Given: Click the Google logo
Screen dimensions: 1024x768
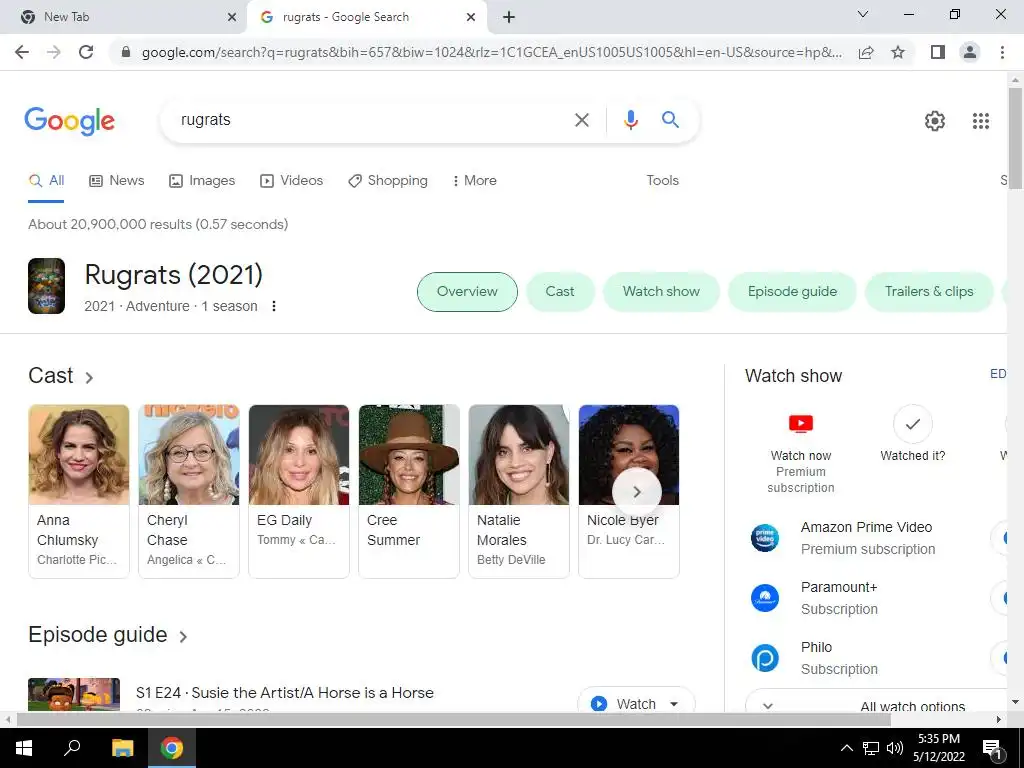Looking at the screenshot, I should coord(69,121).
